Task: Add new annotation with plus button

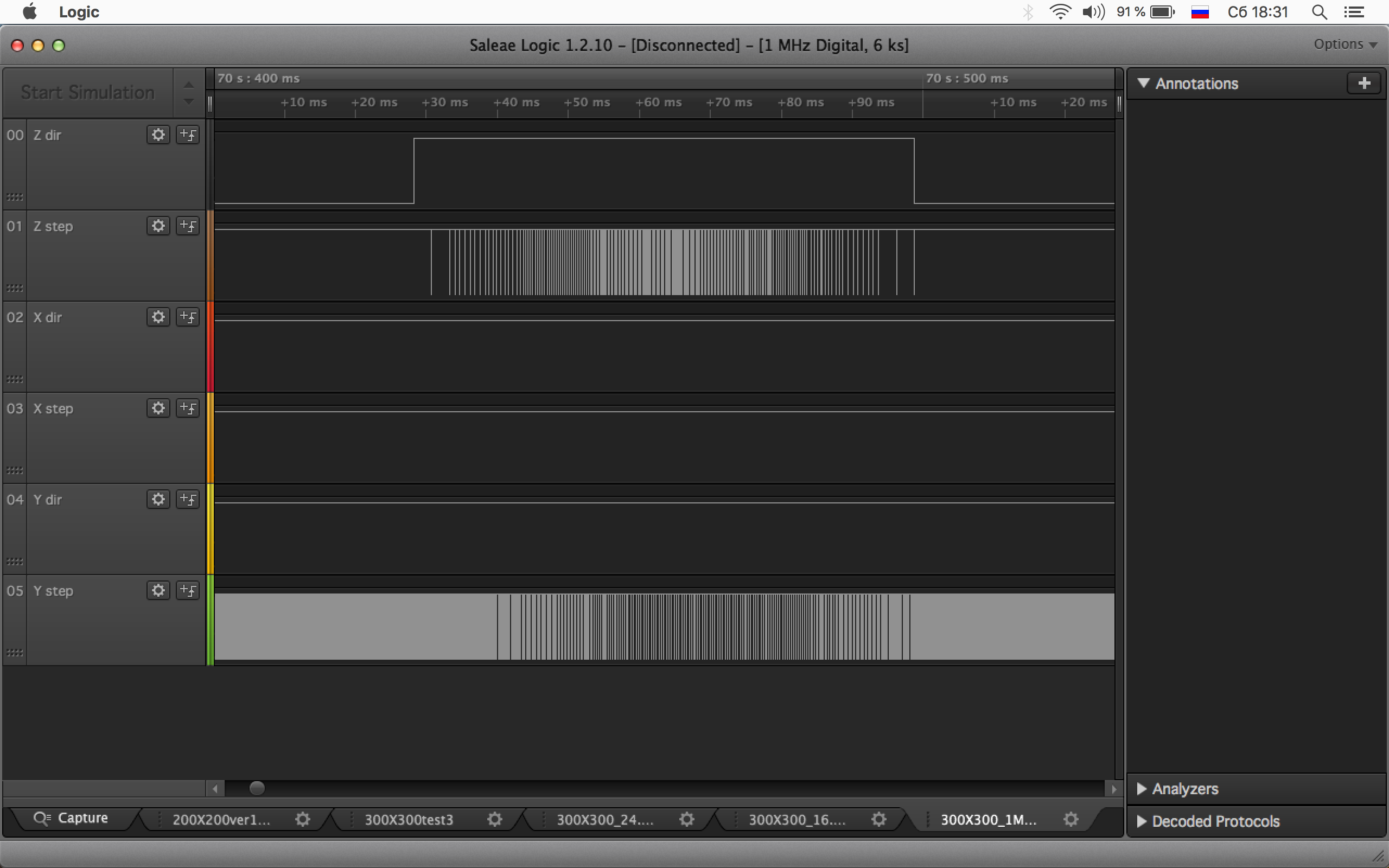Action: coord(1363,83)
